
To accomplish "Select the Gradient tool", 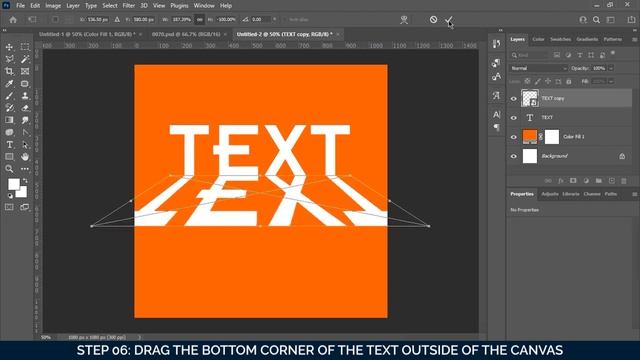I will [9, 120].
